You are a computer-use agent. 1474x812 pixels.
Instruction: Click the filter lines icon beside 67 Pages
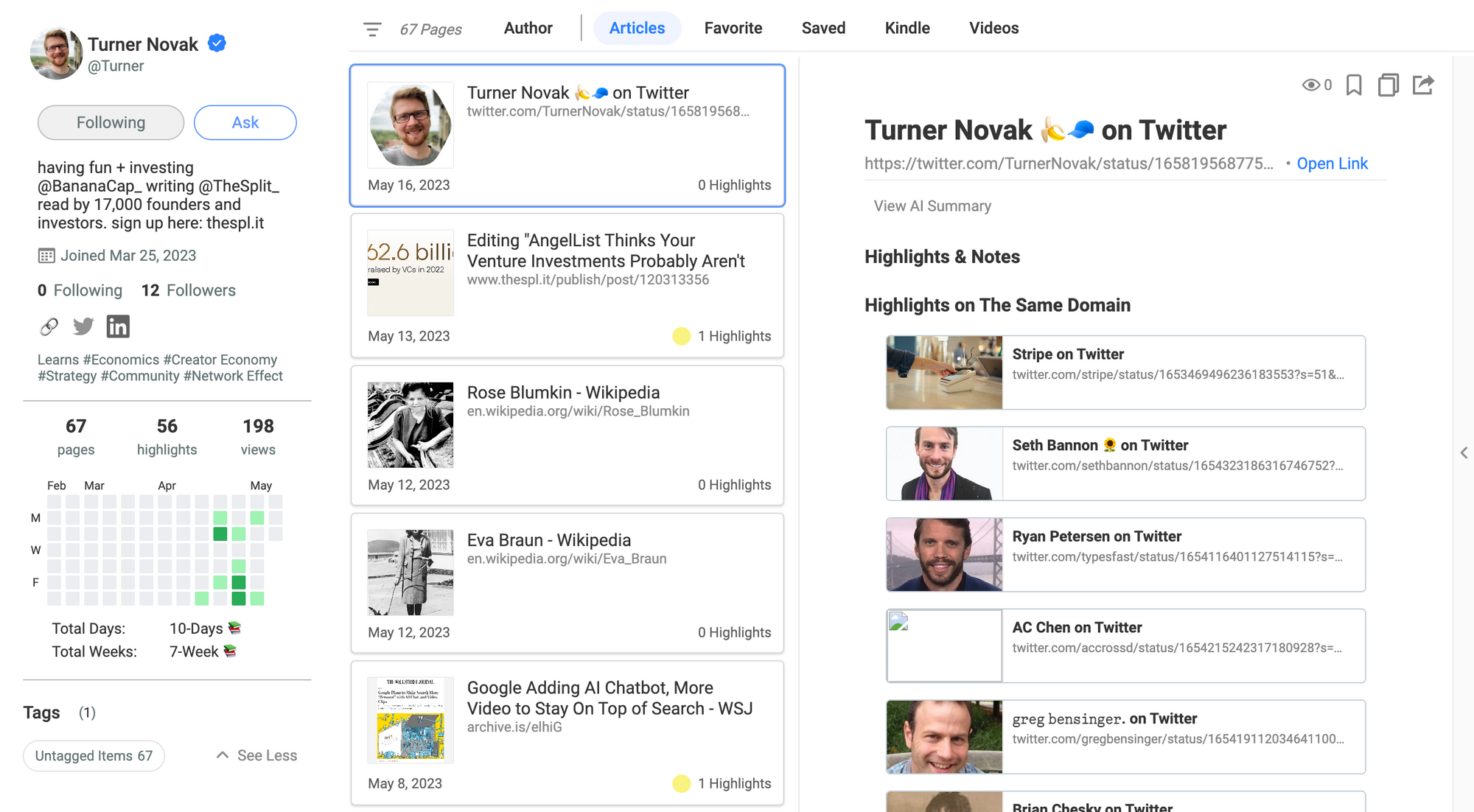pyautogui.click(x=372, y=29)
